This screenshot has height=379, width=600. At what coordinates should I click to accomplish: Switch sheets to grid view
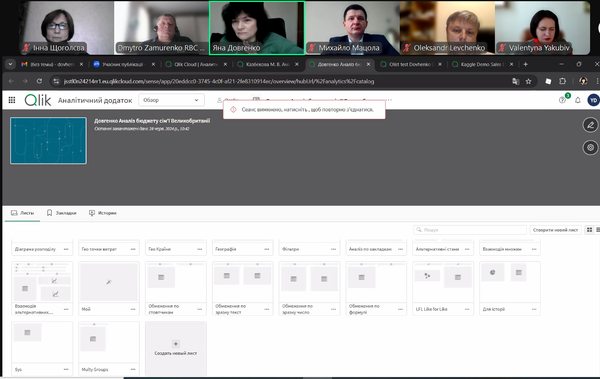pos(589,230)
